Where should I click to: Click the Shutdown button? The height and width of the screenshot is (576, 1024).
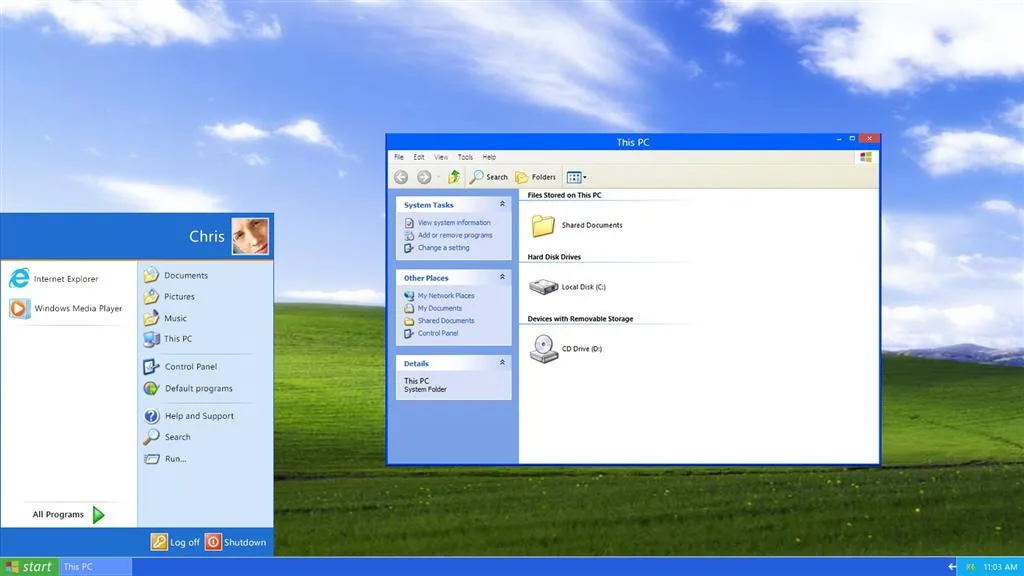tap(237, 541)
